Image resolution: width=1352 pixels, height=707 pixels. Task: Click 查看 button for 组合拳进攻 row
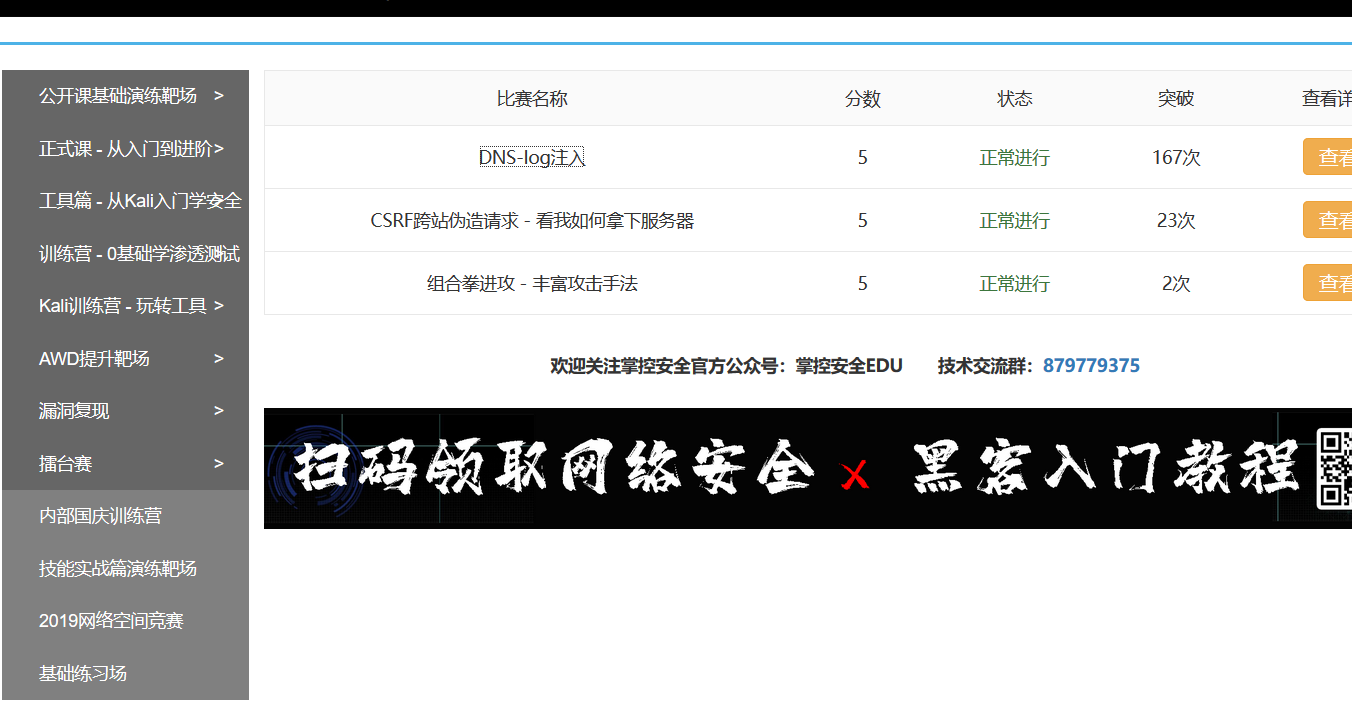(1330, 284)
